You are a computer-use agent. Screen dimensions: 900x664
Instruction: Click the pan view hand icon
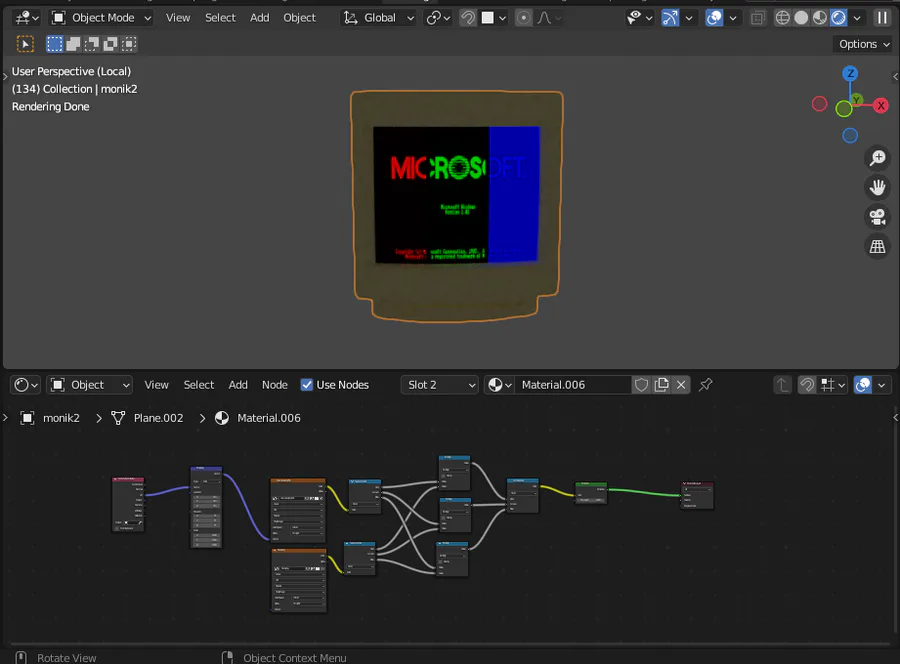[877, 187]
